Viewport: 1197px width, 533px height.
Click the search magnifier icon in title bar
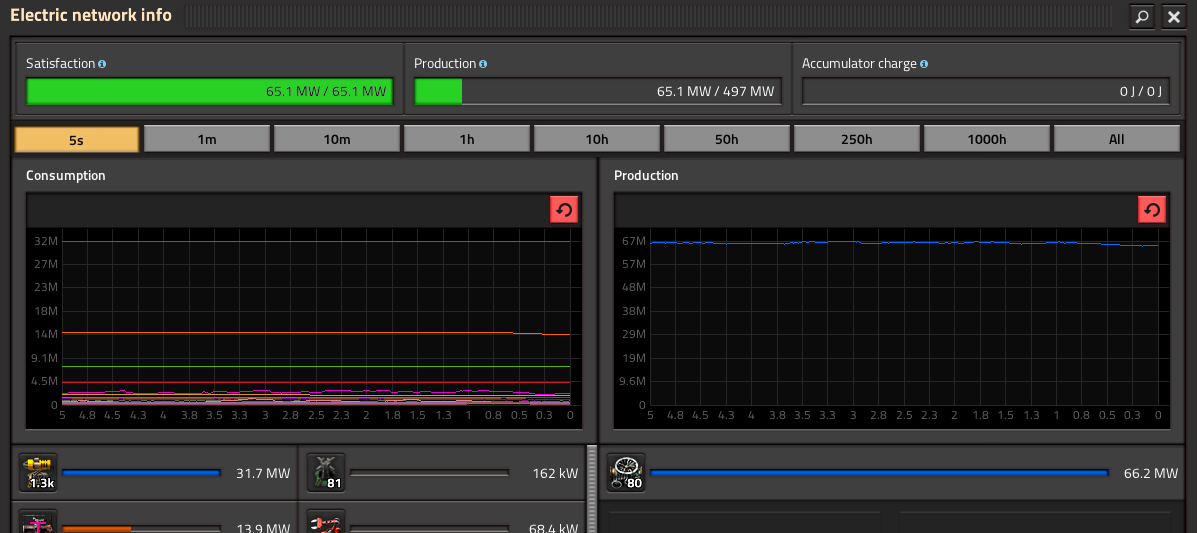[1141, 16]
